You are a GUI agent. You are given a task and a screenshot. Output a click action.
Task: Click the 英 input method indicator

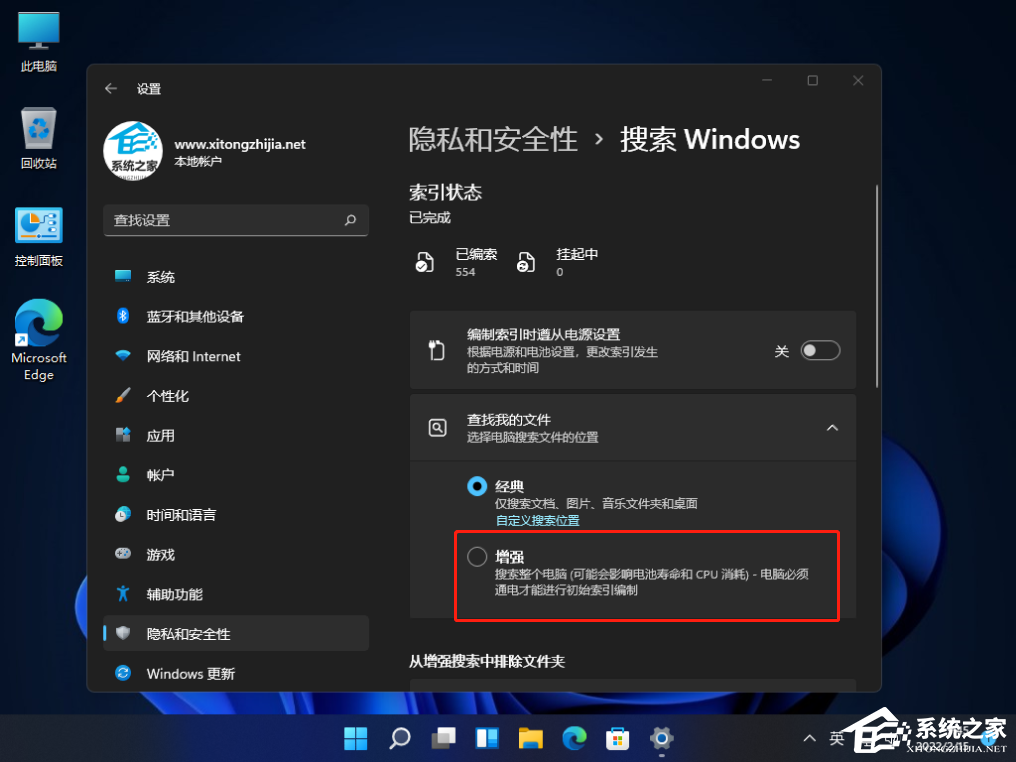(837, 738)
